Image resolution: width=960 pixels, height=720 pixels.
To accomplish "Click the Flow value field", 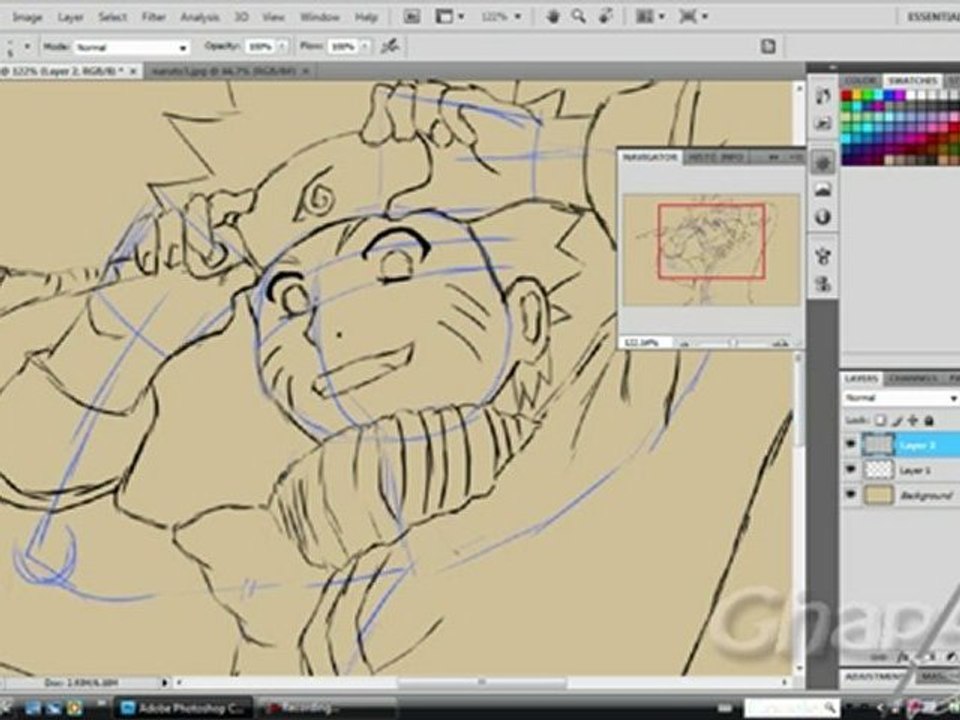I will coord(343,47).
